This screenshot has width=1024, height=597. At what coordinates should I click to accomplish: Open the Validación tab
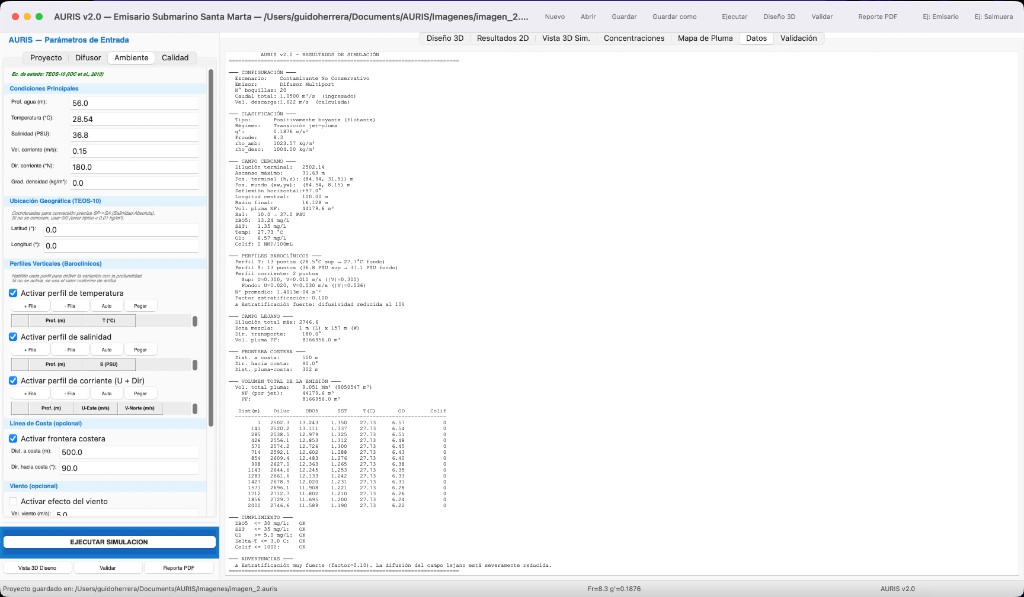click(x=799, y=39)
